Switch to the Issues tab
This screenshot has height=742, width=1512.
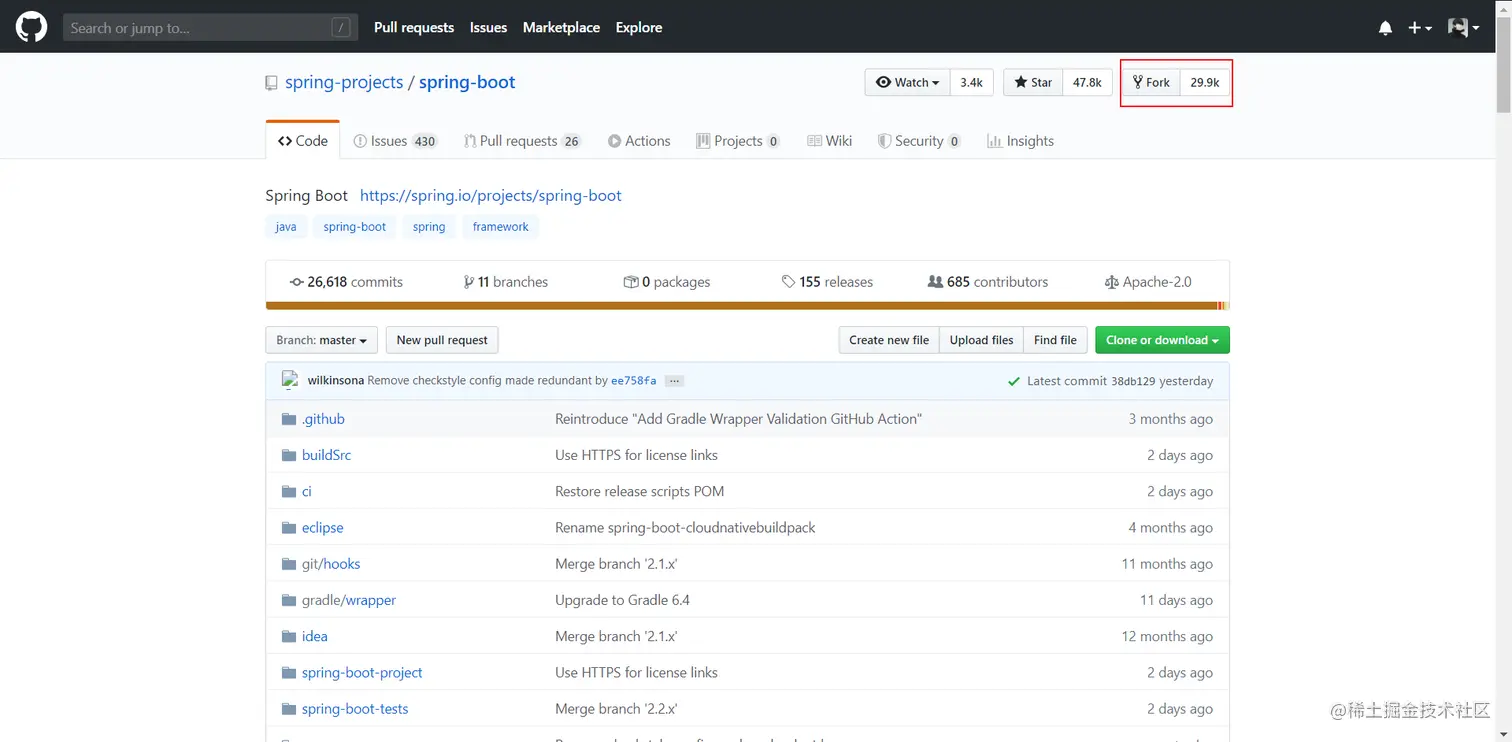pos(395,141)
